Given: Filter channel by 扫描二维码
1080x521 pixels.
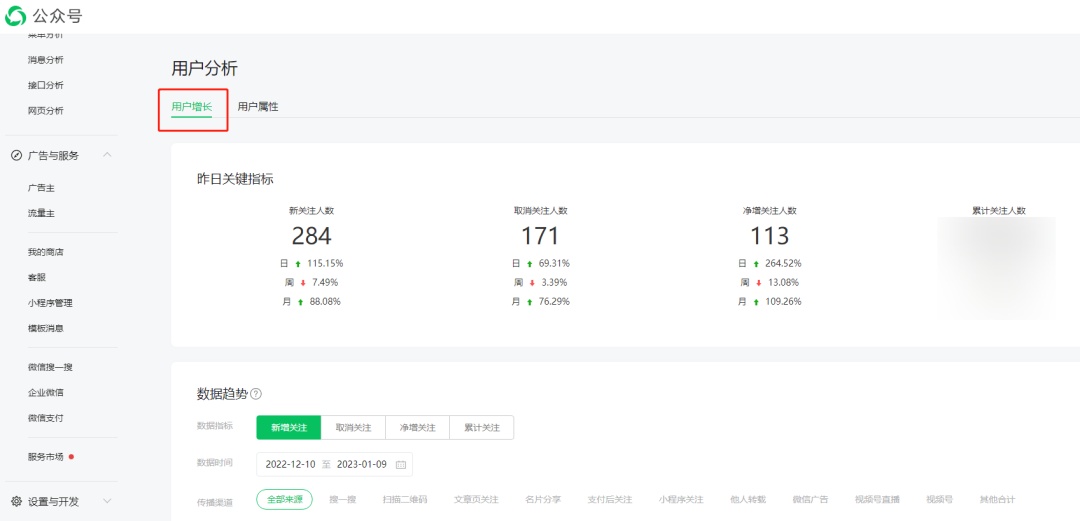Looking at the screenshot, I should pyautogui.click(x=404, y=499).
